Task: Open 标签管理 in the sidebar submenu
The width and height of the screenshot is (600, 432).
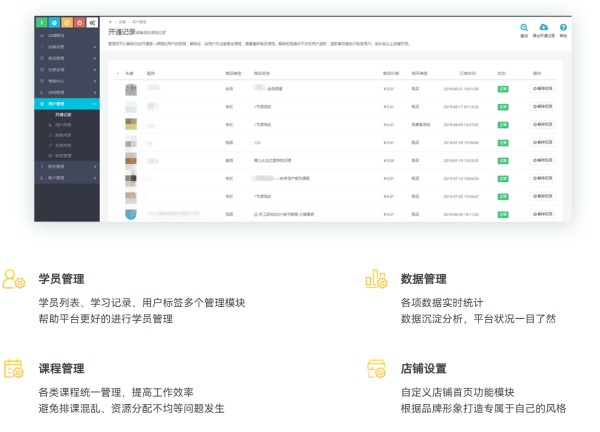Action: coord(63,156)
